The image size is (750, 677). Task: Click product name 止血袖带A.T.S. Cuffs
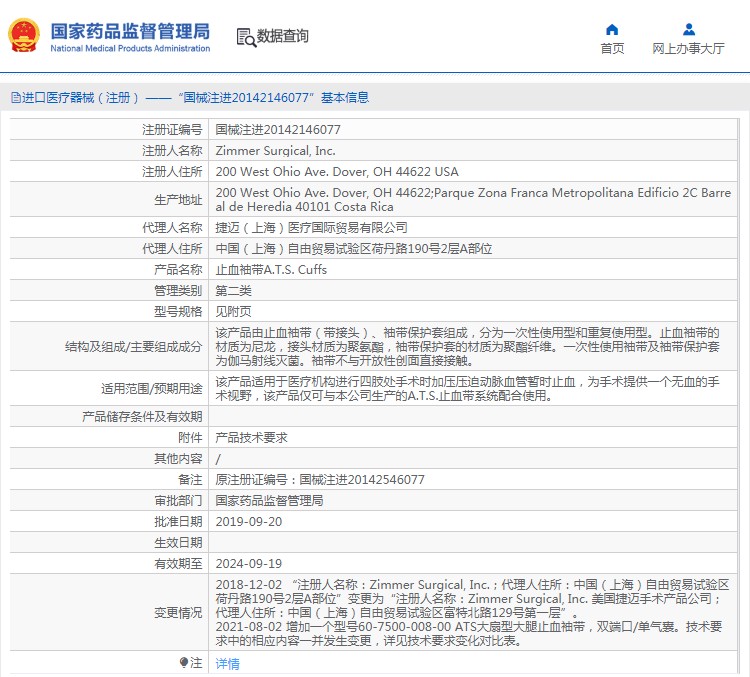[x=271, y=270]
